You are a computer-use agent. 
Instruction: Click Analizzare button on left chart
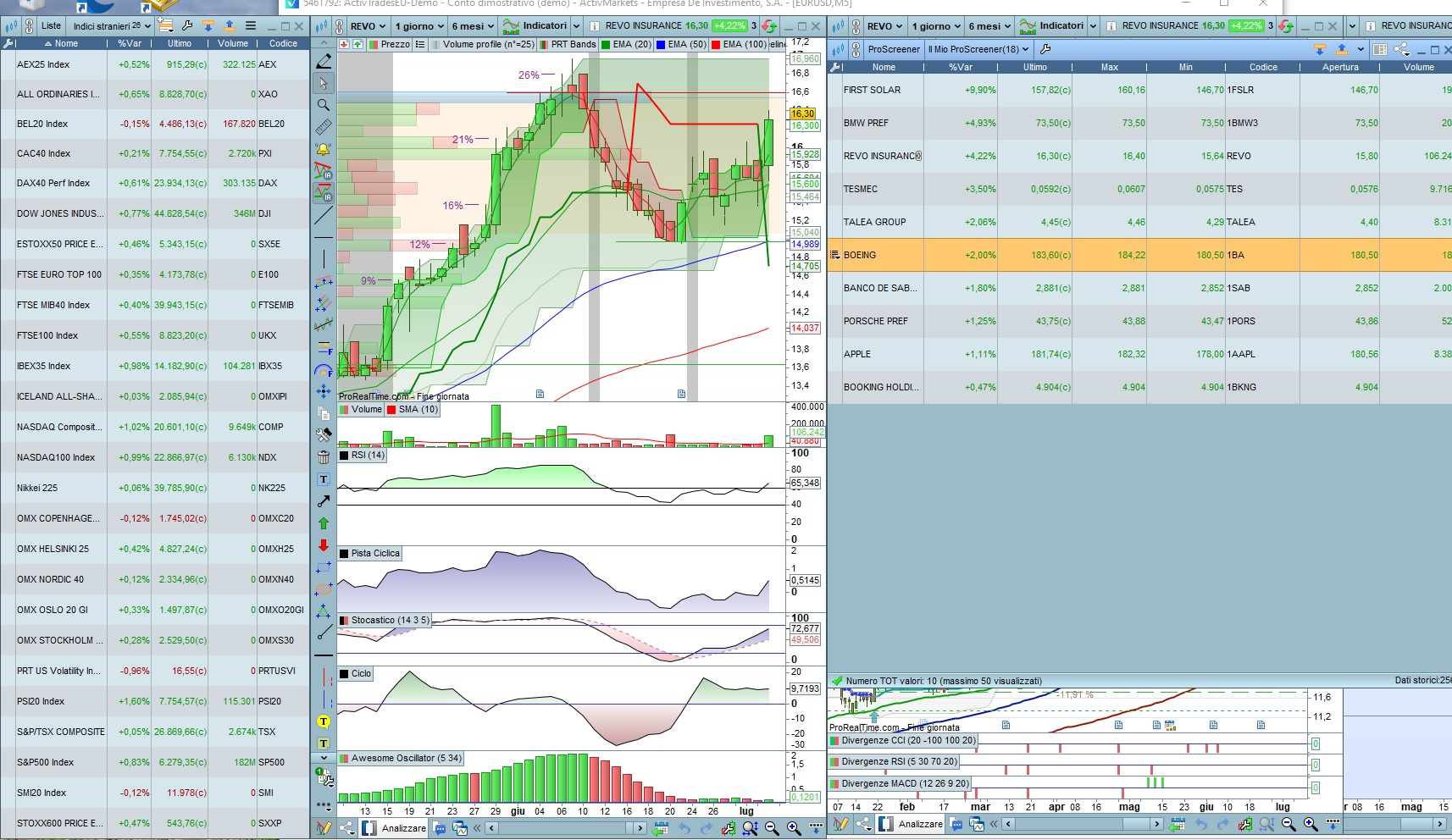coord(395,828)
